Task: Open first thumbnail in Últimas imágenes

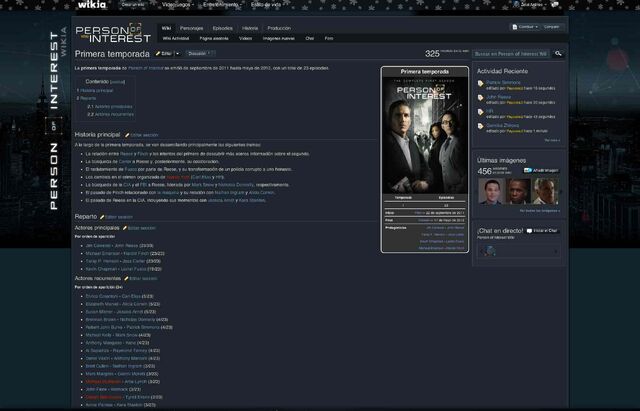Action: click(491, 191)
